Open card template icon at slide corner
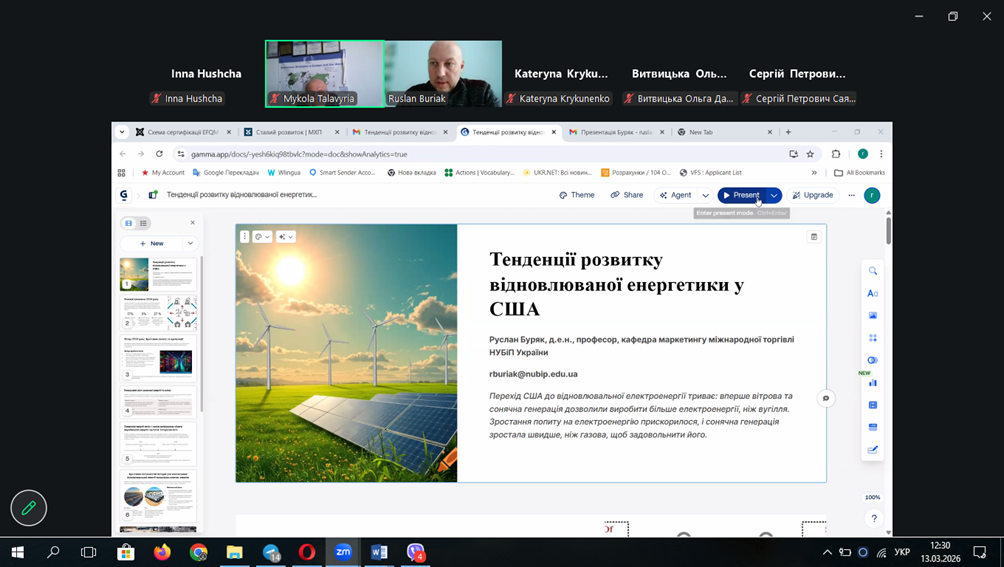This screenshot has width=1004, height=567. point(814,237)
